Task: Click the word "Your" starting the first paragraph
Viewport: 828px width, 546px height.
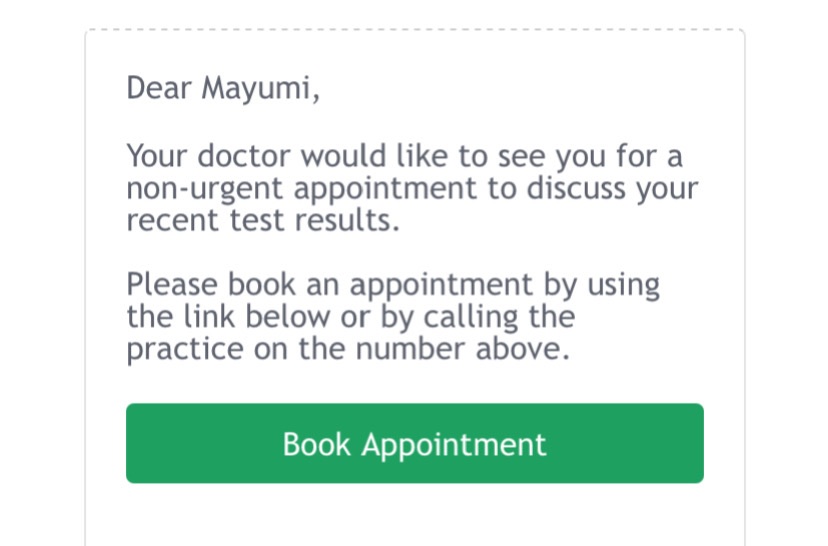Action: click(158, 158)
